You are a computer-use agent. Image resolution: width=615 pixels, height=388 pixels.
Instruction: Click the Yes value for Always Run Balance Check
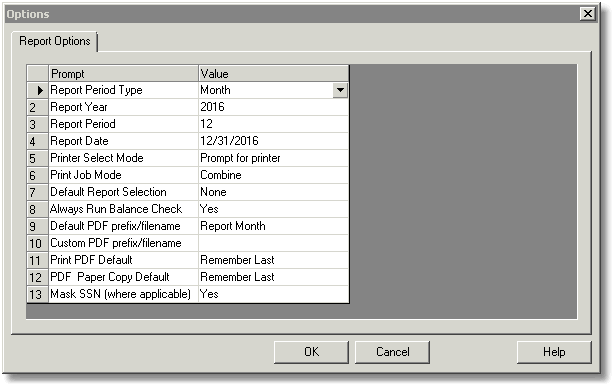273,209
